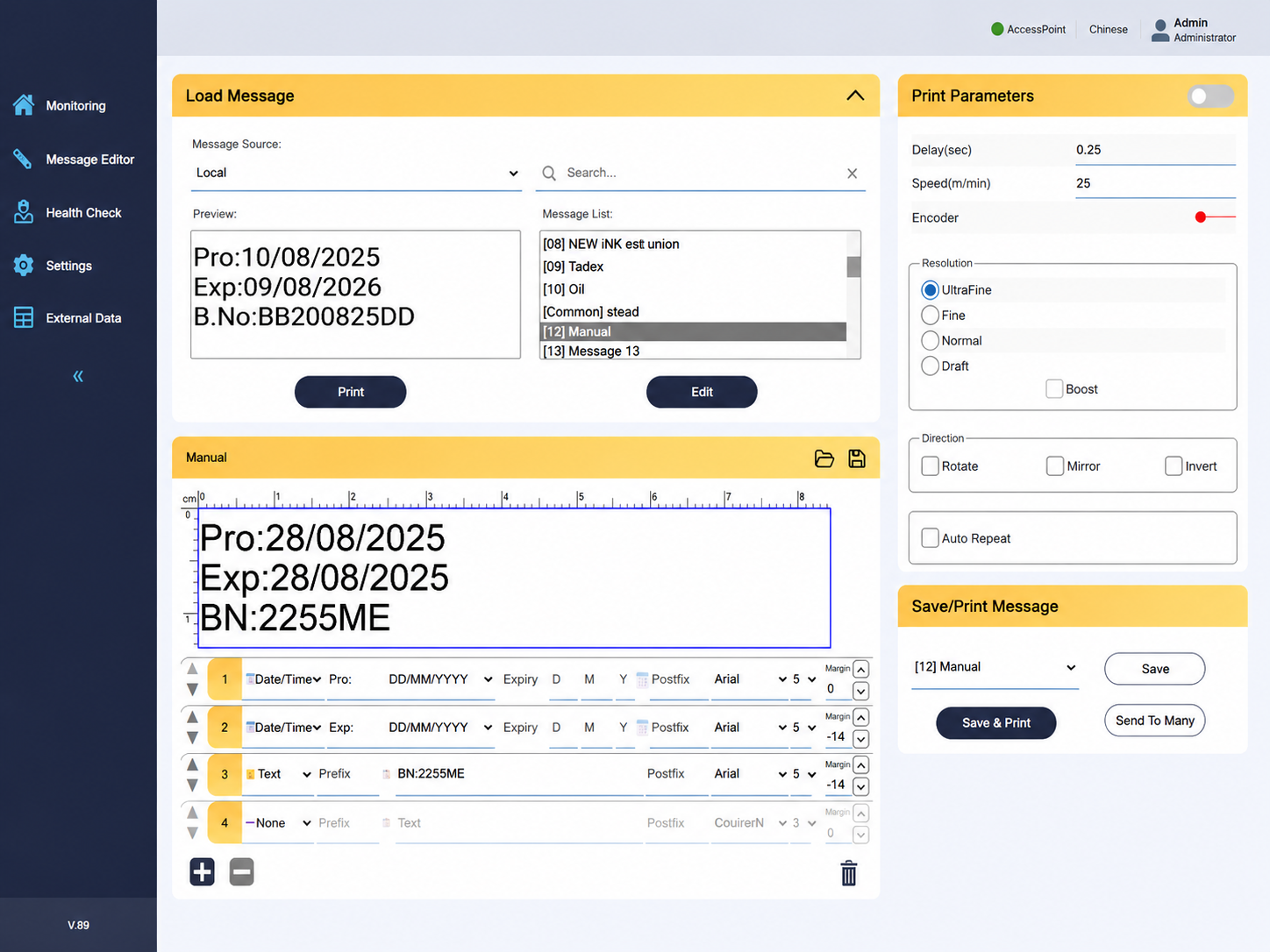Click the Save & Print button
This screenshot has width=1270, height=952.
(996, 723)
